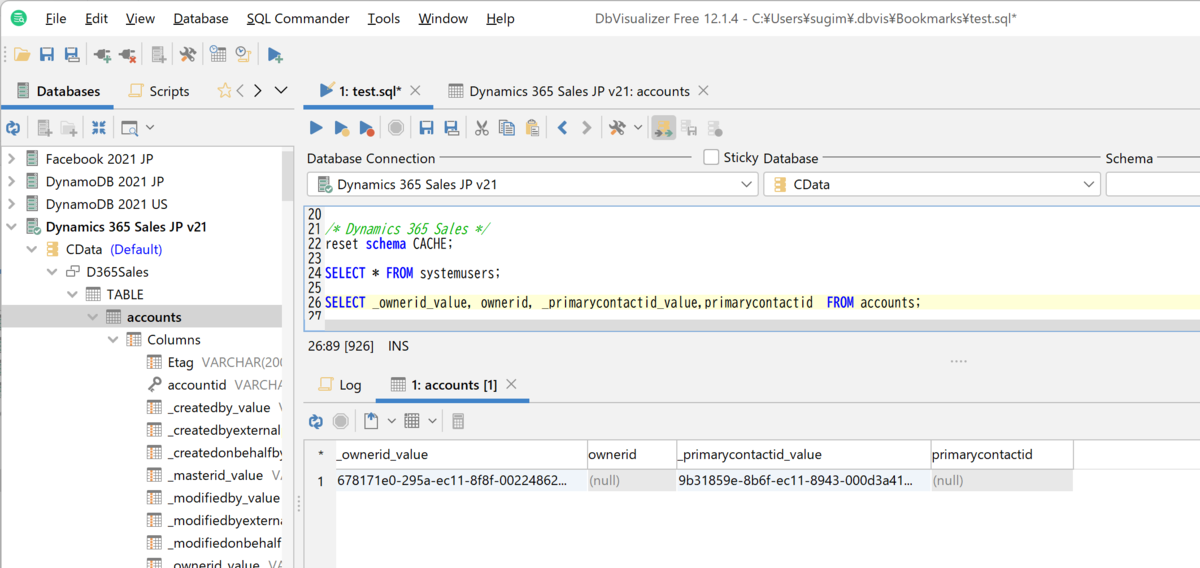Switch to the Scripts tab

159,91
